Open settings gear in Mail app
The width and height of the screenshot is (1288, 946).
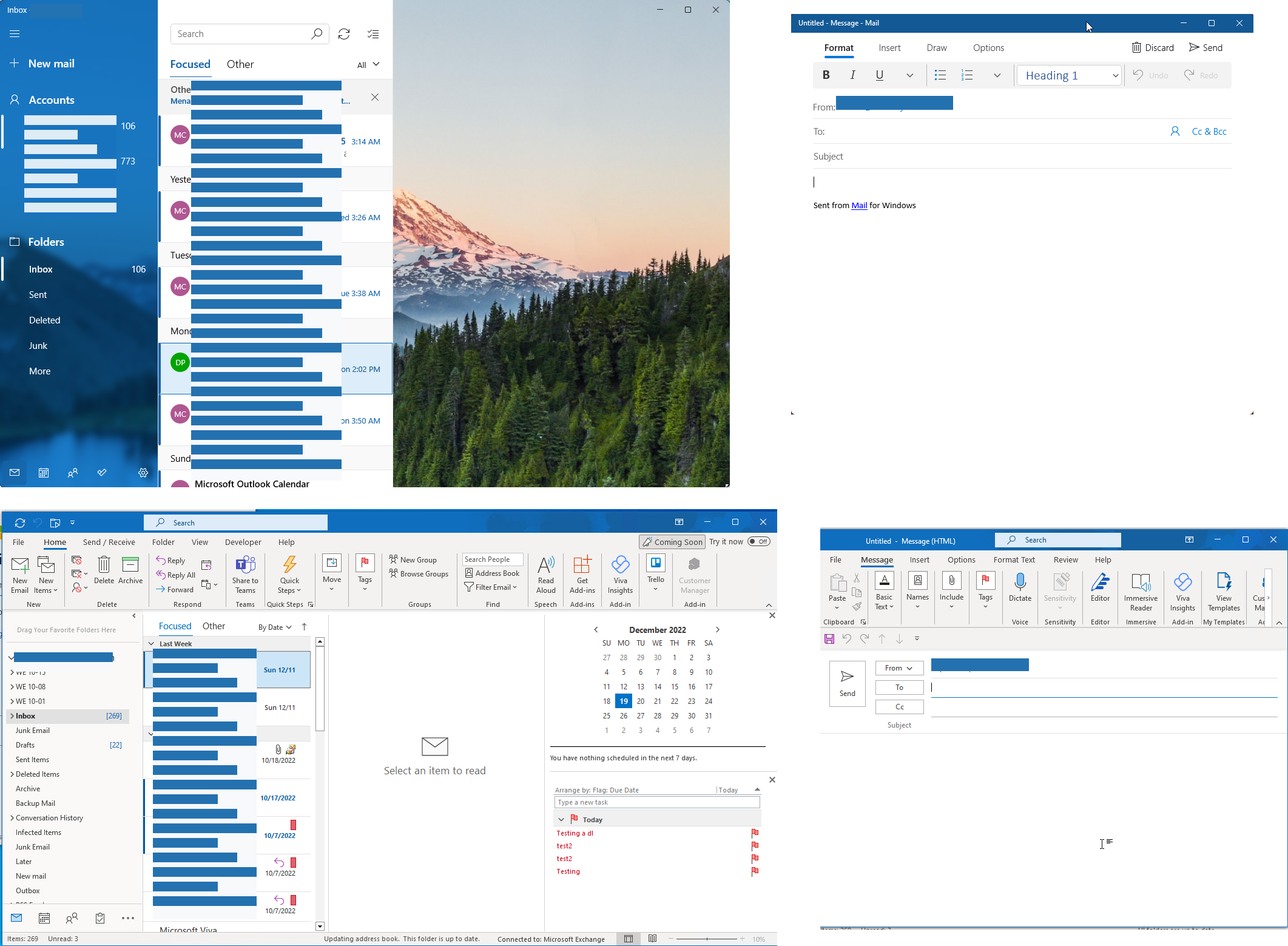point(143,473)
